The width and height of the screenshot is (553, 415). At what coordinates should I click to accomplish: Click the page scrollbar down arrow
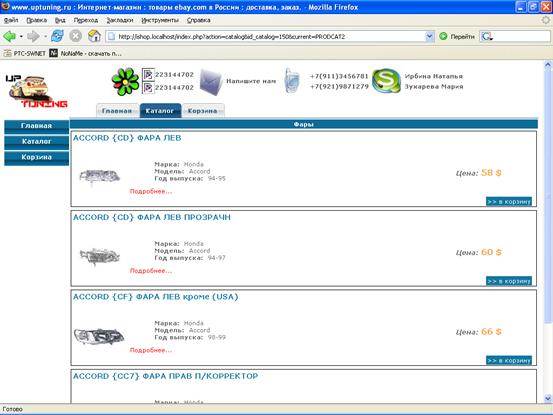pyautogui.click(x=548, y=398)
